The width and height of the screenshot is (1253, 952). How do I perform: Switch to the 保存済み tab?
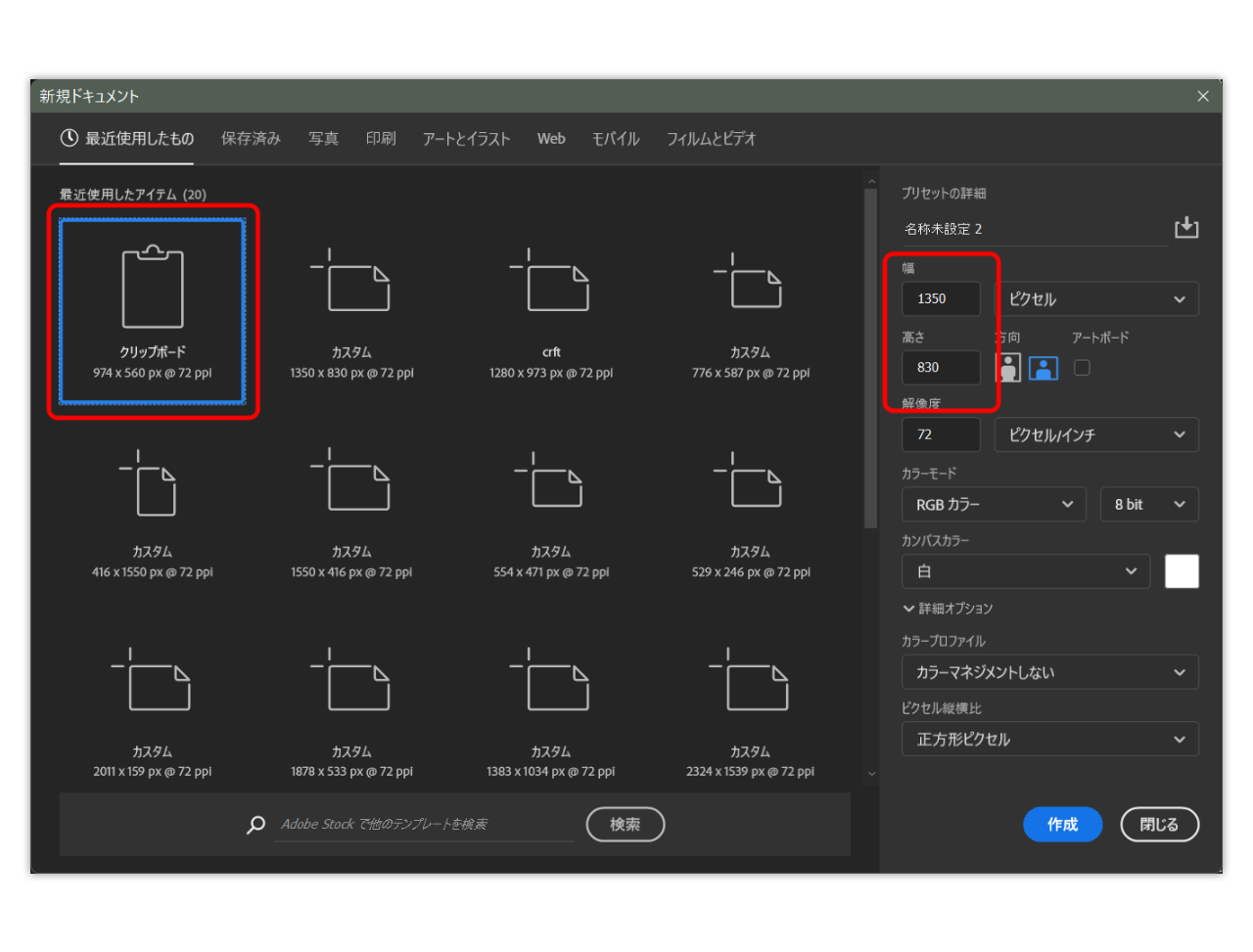point(251,139)
